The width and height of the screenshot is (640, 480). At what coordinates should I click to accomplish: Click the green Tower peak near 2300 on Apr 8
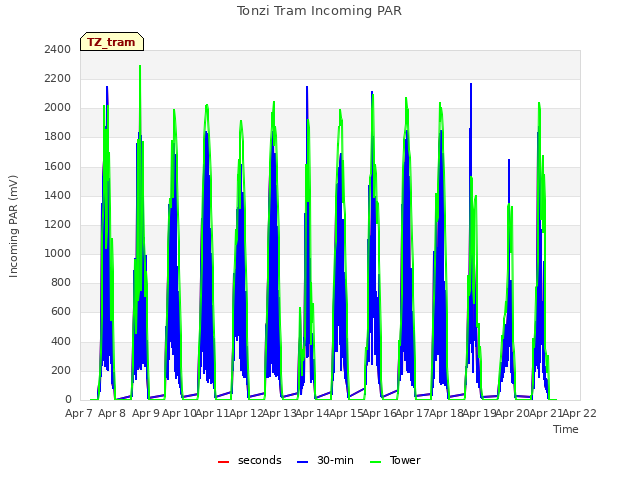pyautogui.click(x=140, y=66)
